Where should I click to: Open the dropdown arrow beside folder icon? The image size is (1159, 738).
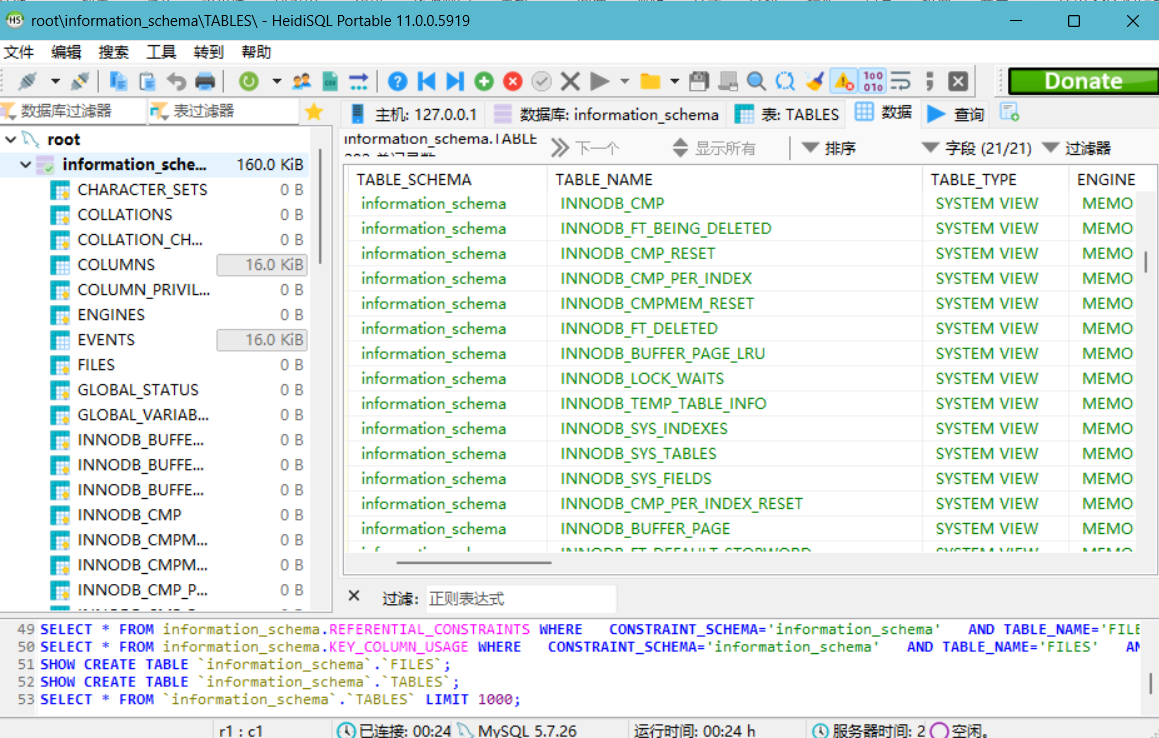pos(674,81)
